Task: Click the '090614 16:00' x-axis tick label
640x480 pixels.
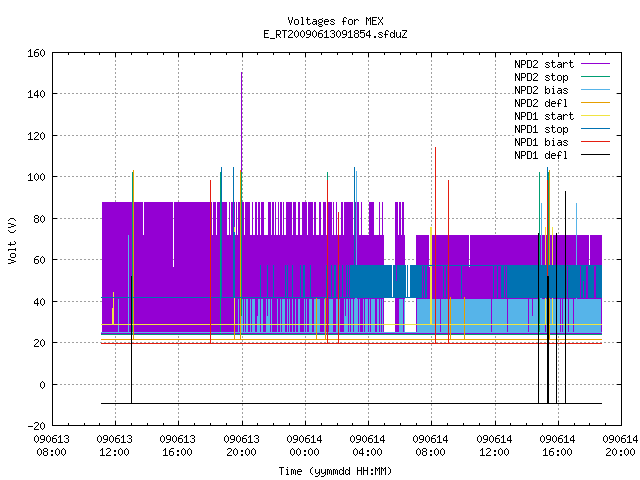Action: tap(557, 446)
